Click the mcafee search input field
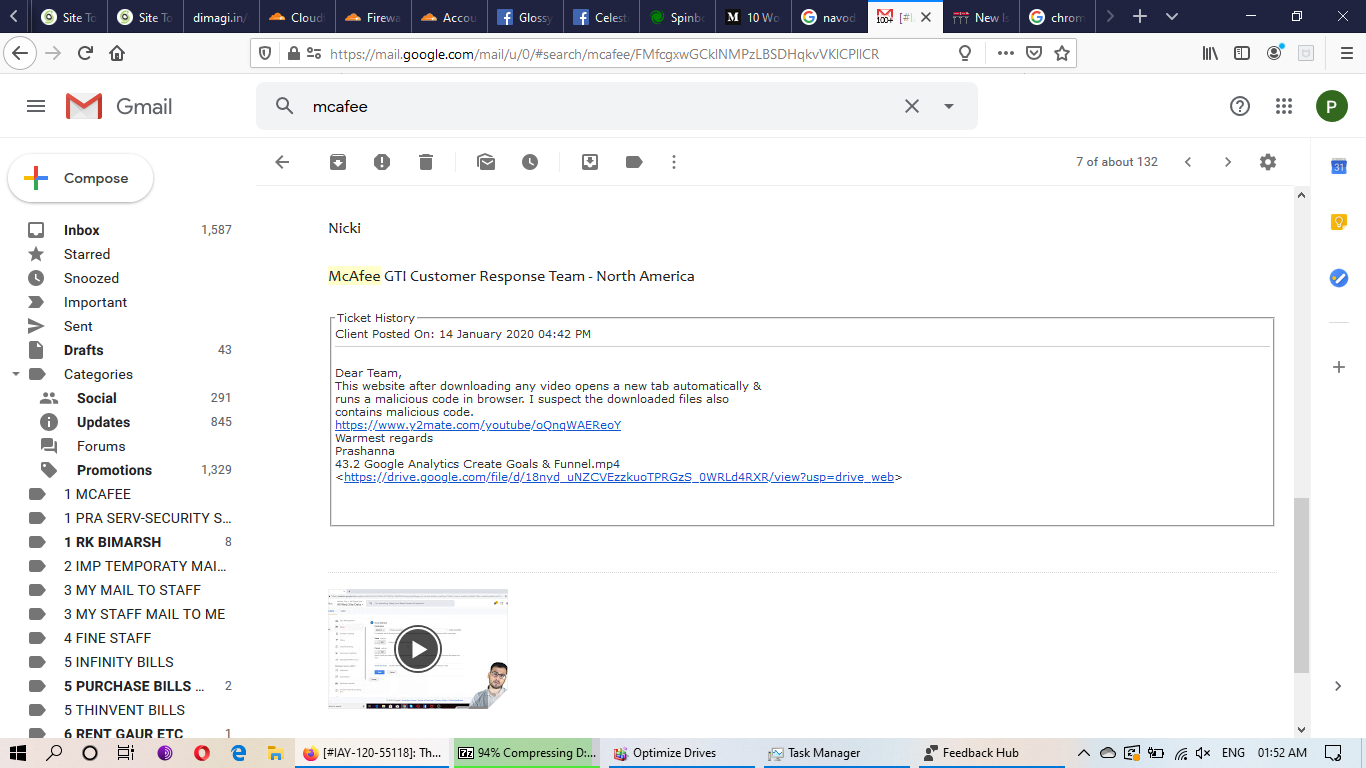The height and width of the screenshot is (768, 1366). tap(600, 106)
